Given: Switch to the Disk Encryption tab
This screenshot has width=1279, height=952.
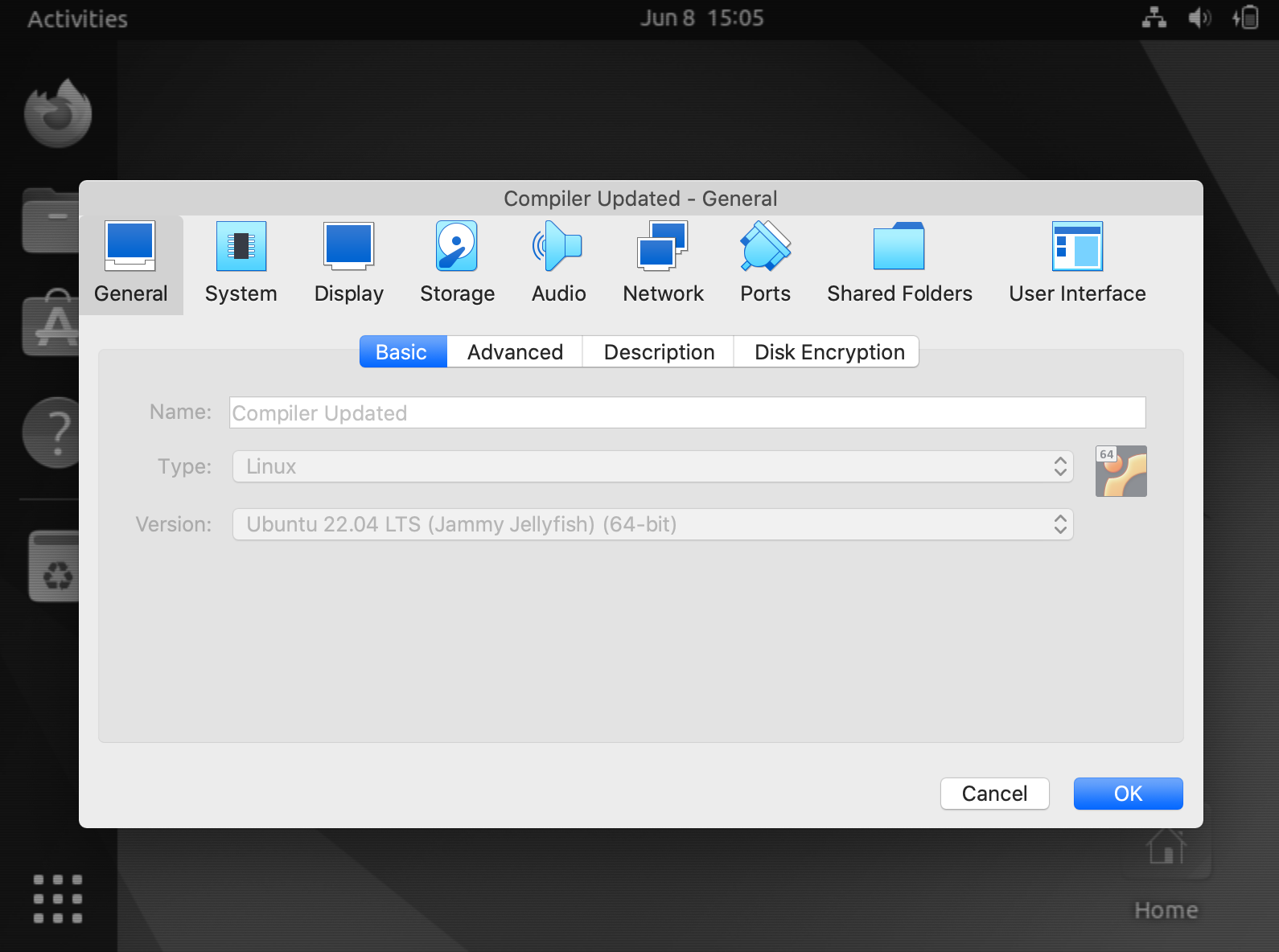Looking at the screenshot, I should pos(828,352).
